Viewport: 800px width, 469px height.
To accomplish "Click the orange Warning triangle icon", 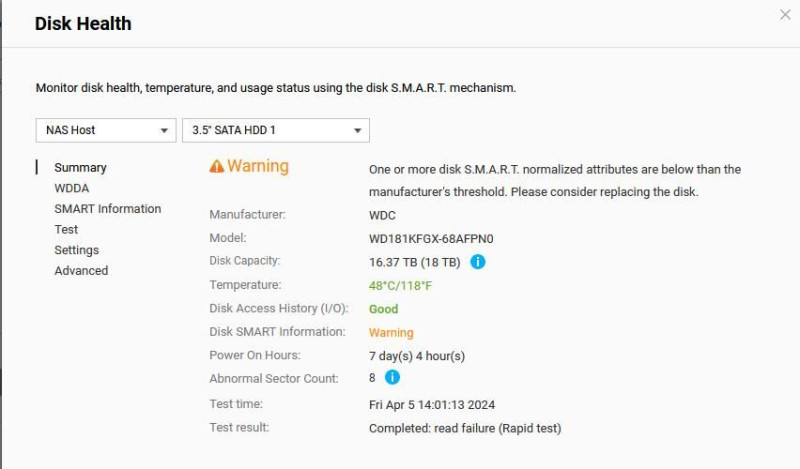I will pyautogui.click(x=217, y=166).
